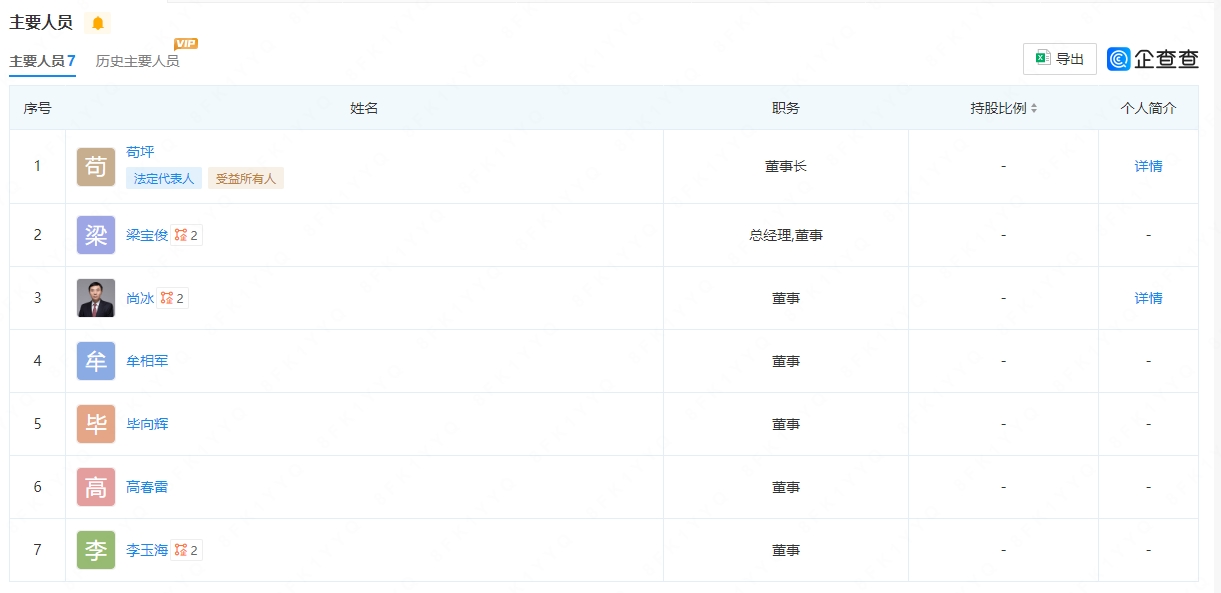Click the 主要人员 section heading
Image resolution: width=1221 pixels, height=593 pixels.
(41, 22)
